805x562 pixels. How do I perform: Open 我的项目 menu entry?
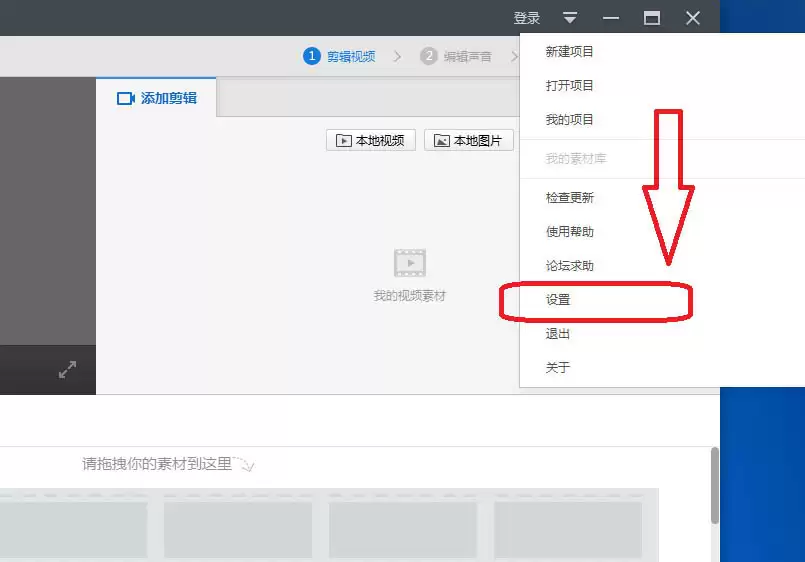click(569, 120)
